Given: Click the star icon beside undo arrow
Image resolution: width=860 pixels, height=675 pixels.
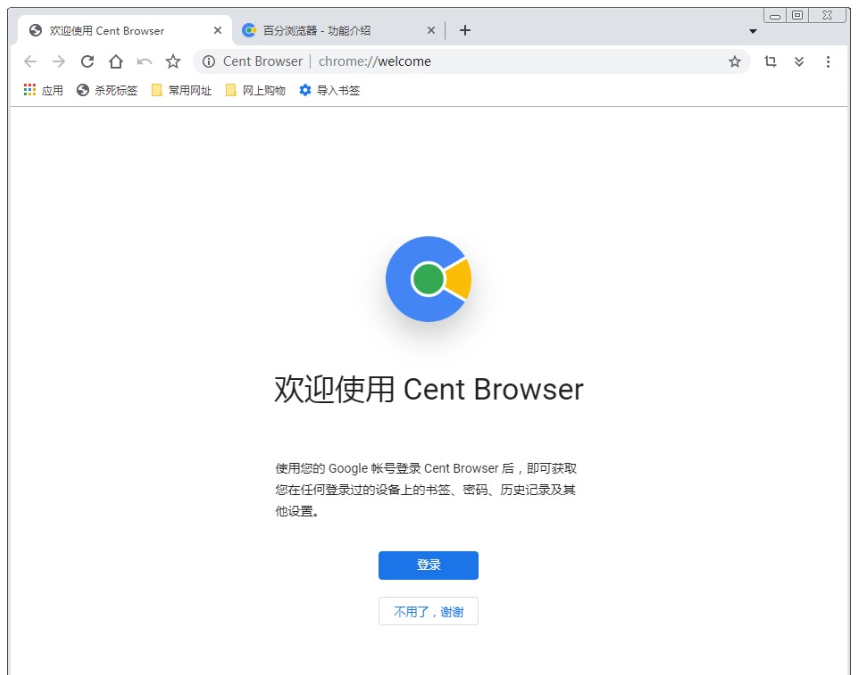Looking at the screenshot, I should click(x=173, y=61).
